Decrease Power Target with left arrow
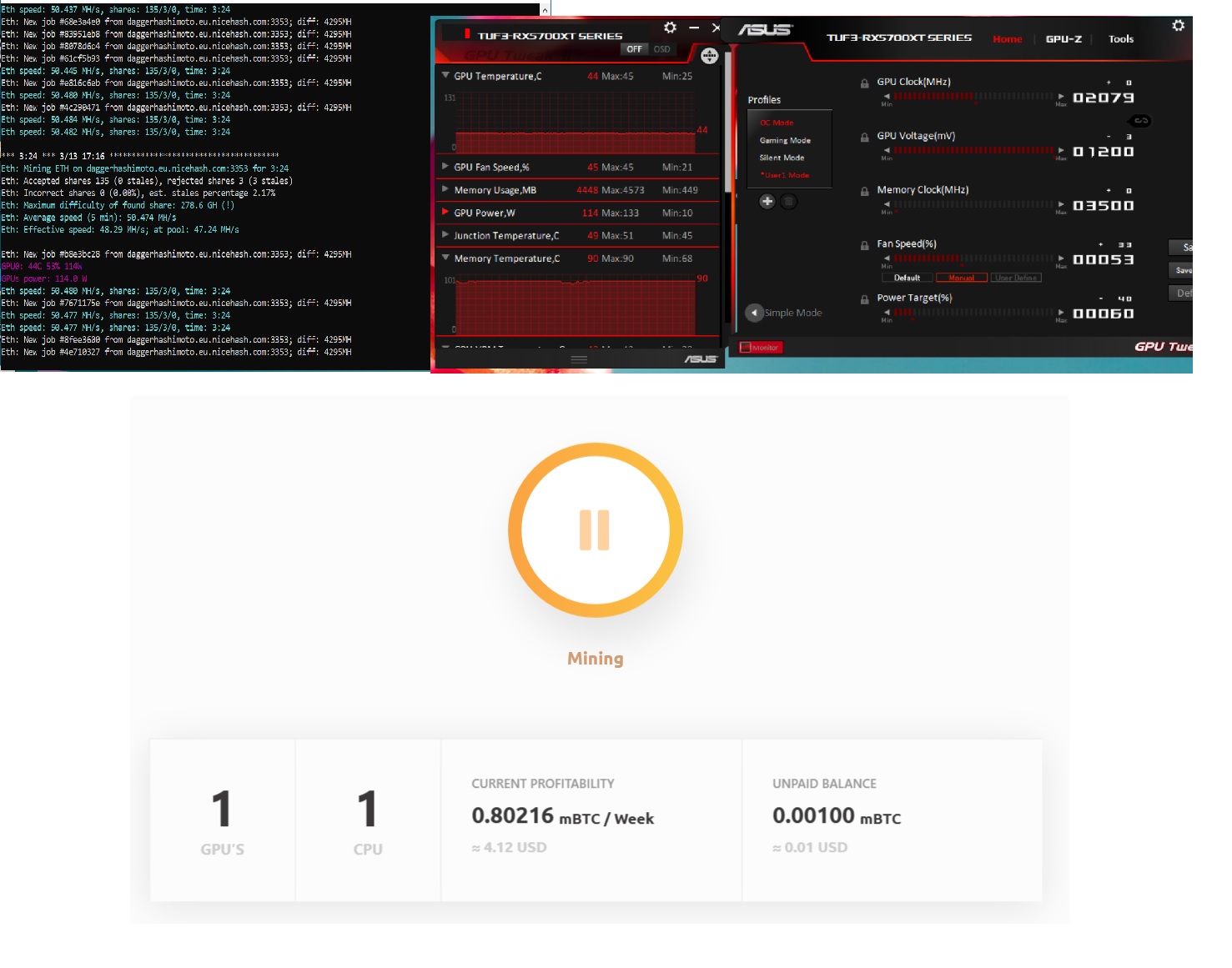 [887, 313]
